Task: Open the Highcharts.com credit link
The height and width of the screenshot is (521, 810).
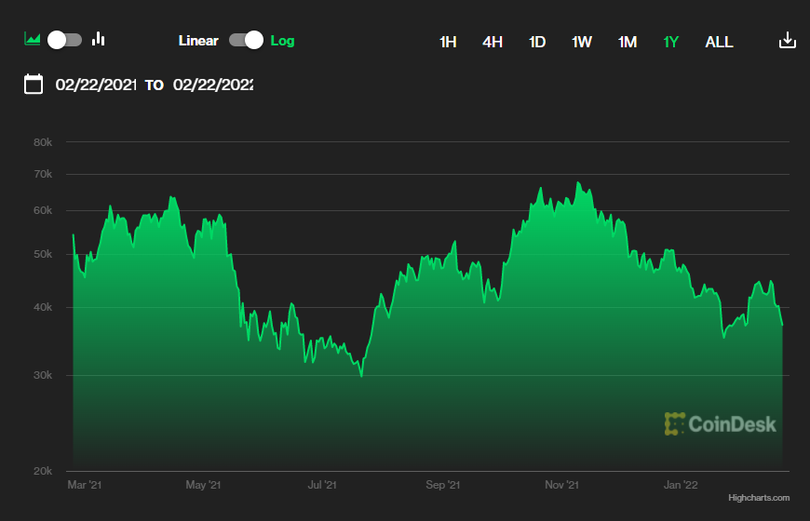Action: [x=758, y=497]
